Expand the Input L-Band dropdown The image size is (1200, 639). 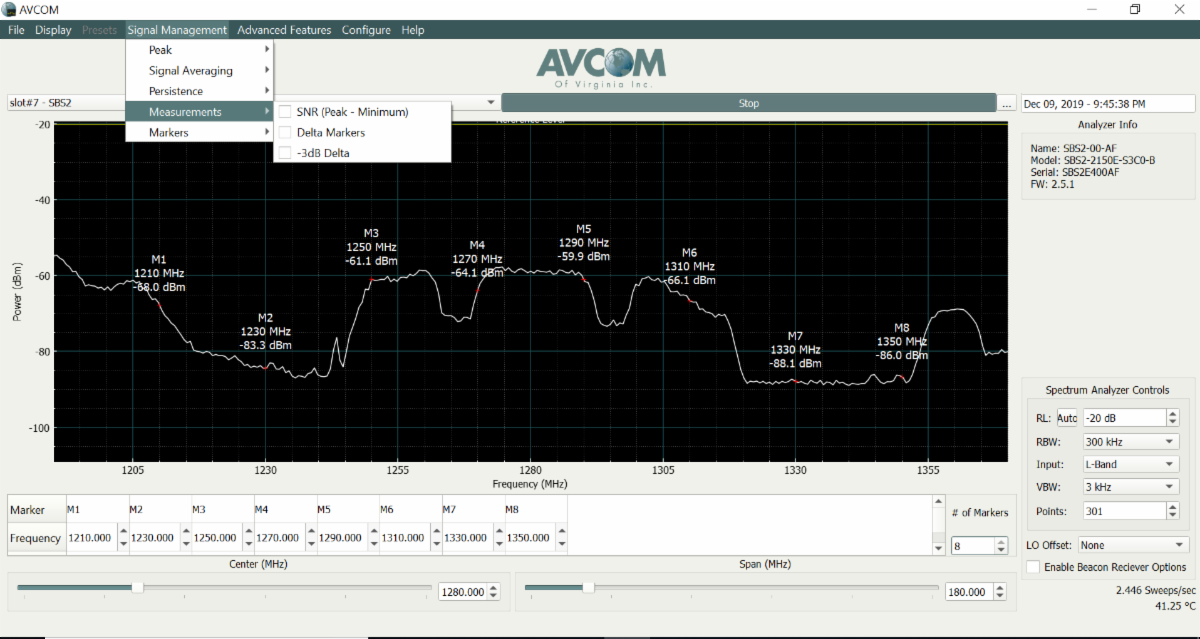(1130, 464)
